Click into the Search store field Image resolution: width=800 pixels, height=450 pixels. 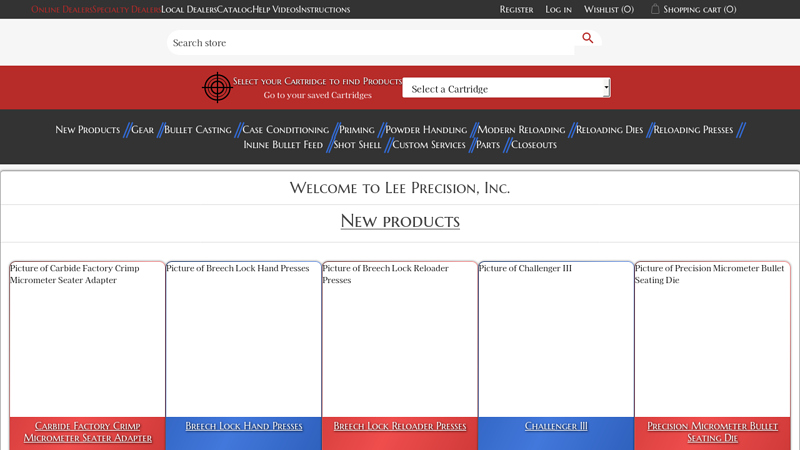[370, 43]
